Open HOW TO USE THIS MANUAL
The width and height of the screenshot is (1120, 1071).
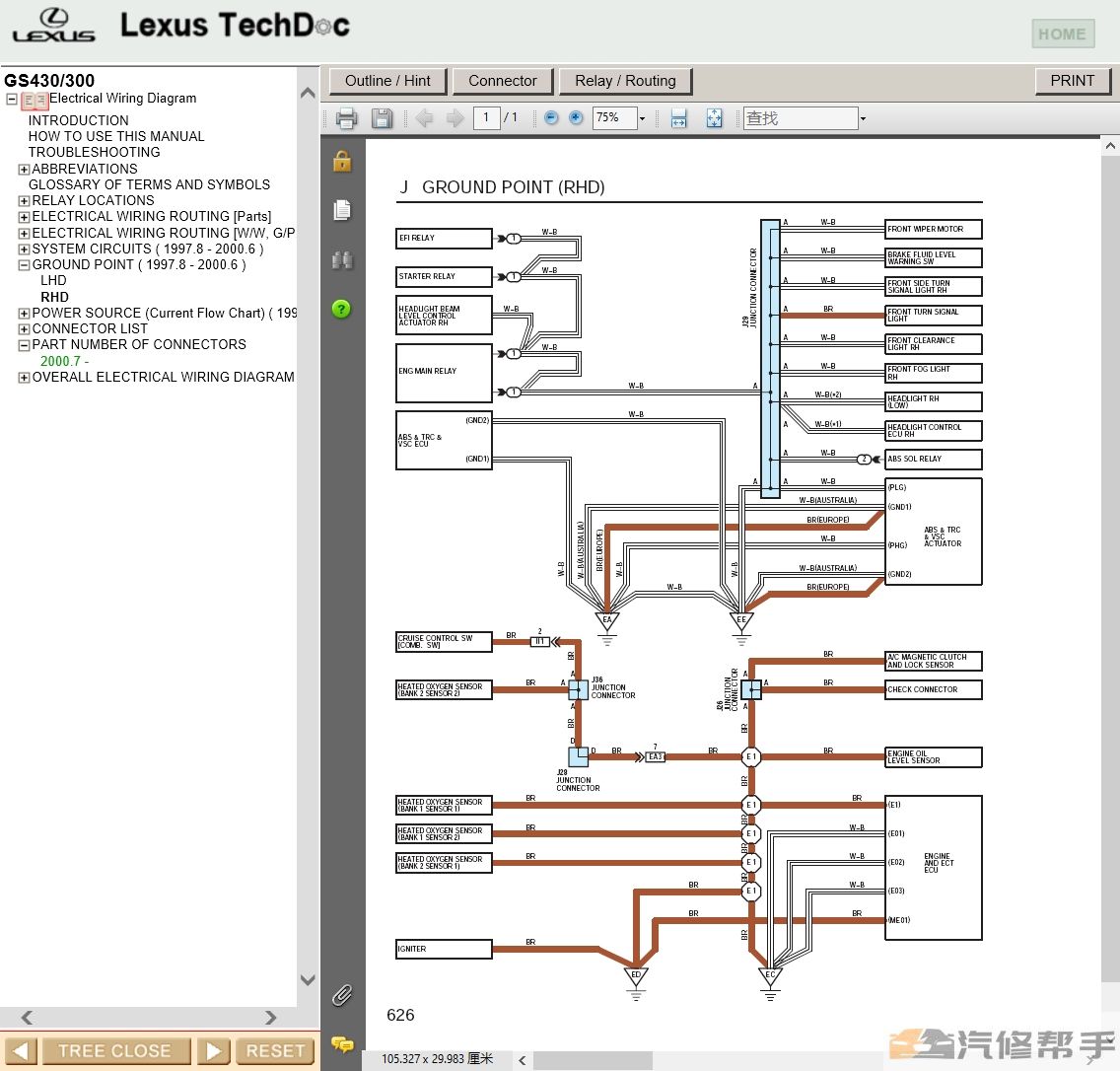tap(116, 136)
